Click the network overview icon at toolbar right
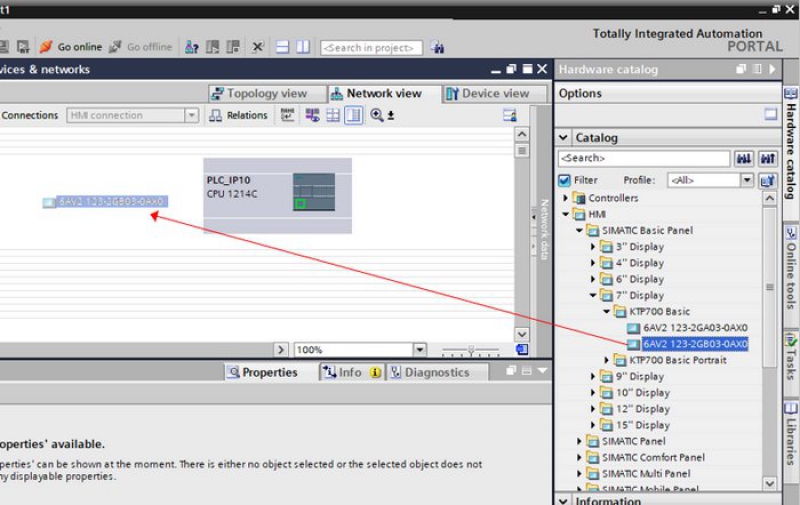 click(x=509, y=115)
